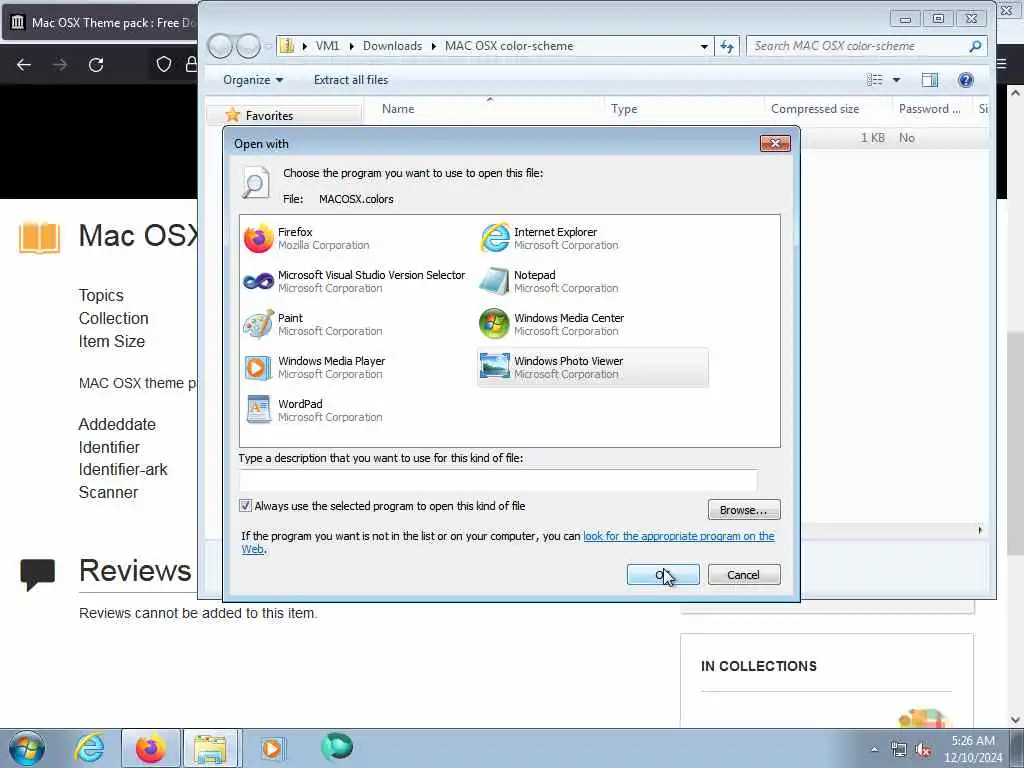Click Extract all files in Explorer toolbar
Viewport: 1024px width, 768px height.
click(x=351, y=80)
